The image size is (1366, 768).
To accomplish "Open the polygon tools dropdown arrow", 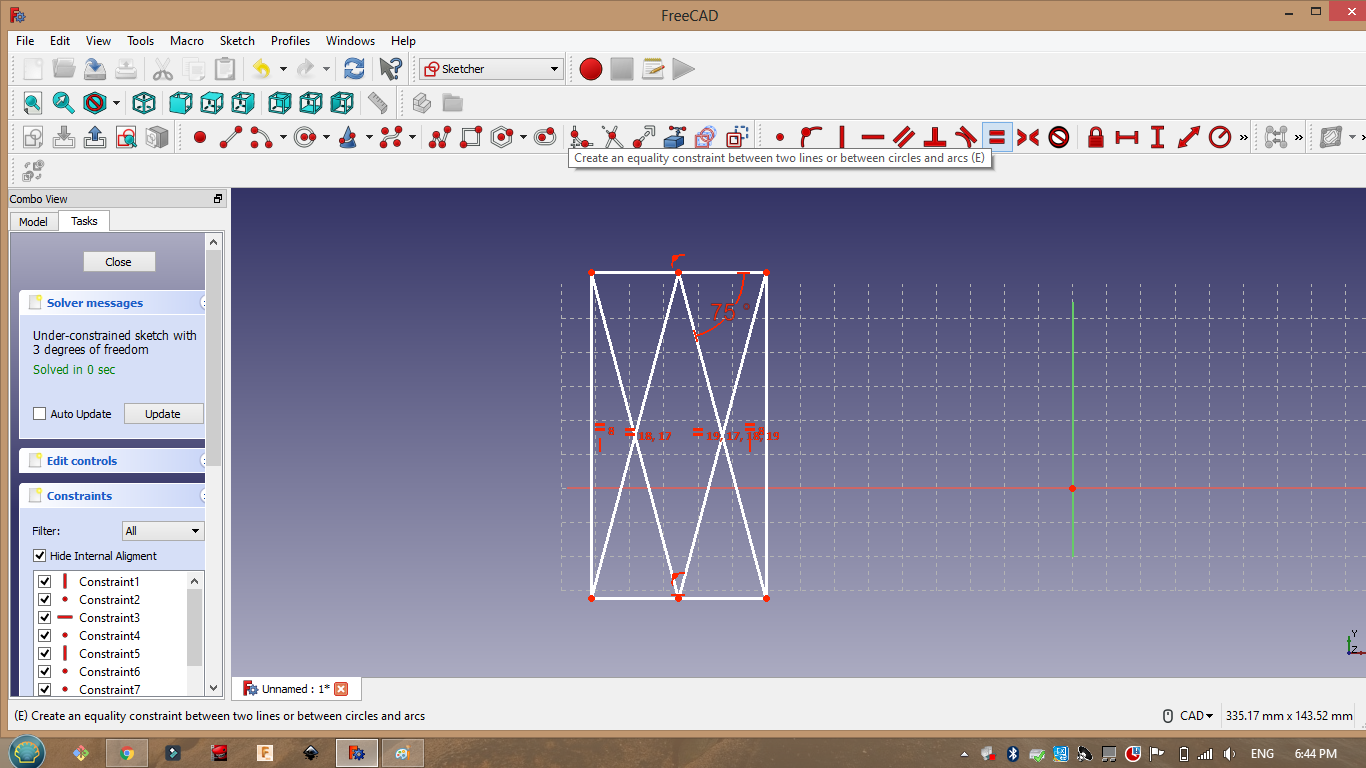I will (x=523, y=137).
